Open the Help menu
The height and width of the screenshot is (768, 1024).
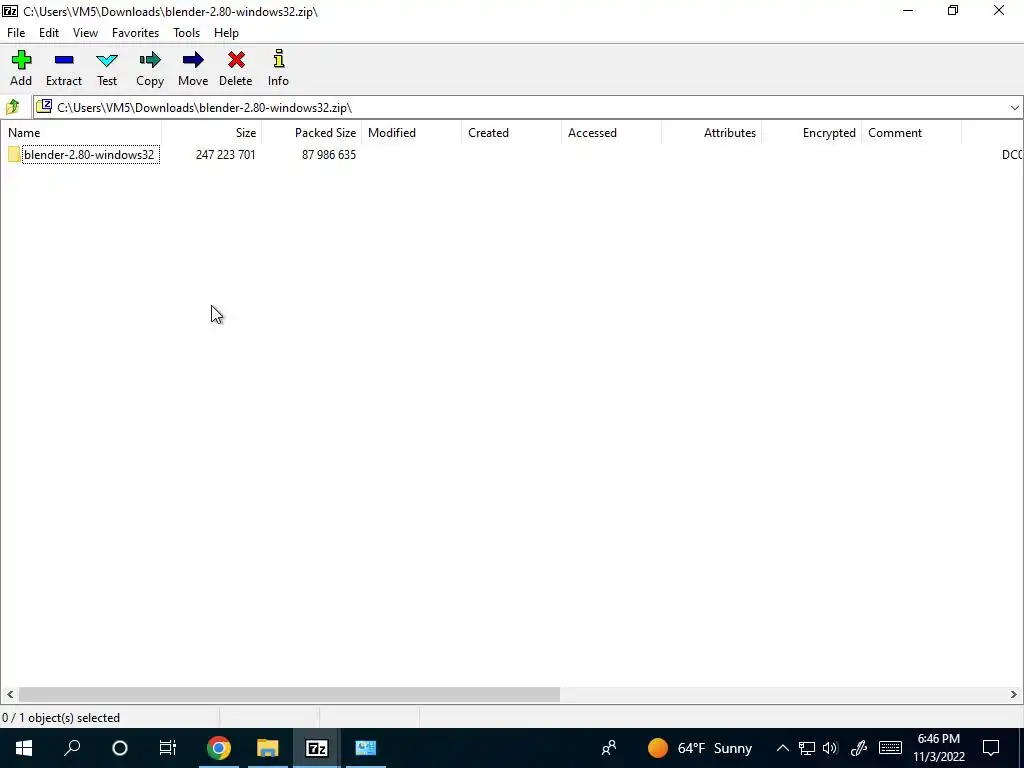pyautogui.click(x=226, y=33)
